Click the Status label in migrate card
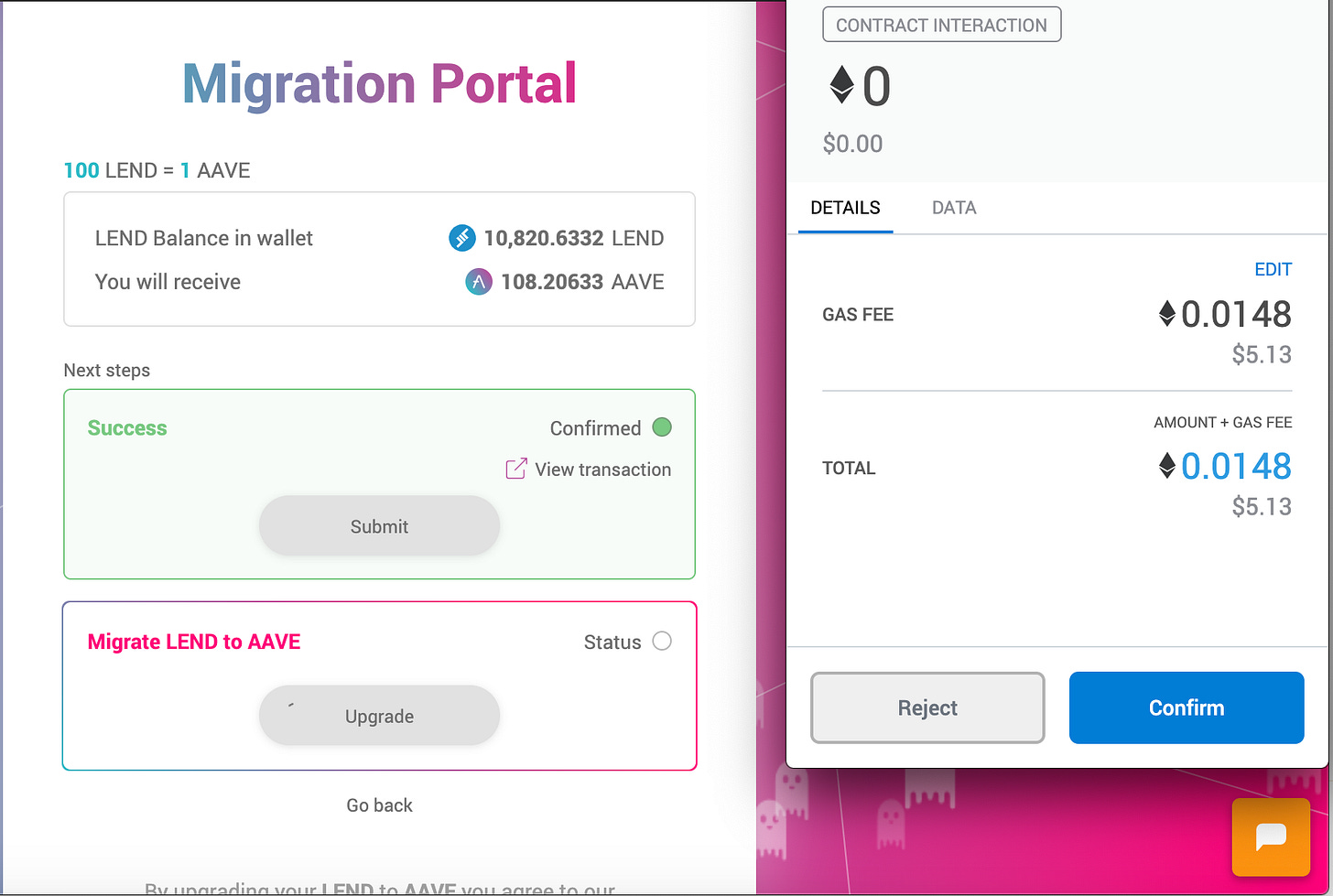The height and width of the screenshot is (896, 1333). 612,642
